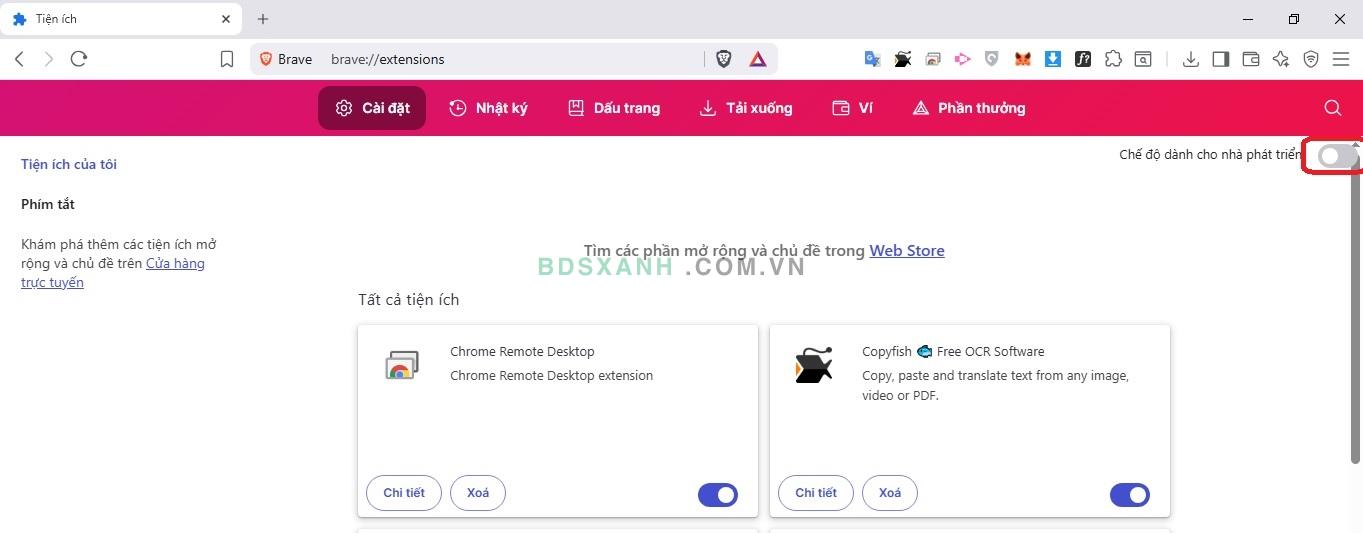Click the Chrome Remote Desktop extension description

(552, 376)
